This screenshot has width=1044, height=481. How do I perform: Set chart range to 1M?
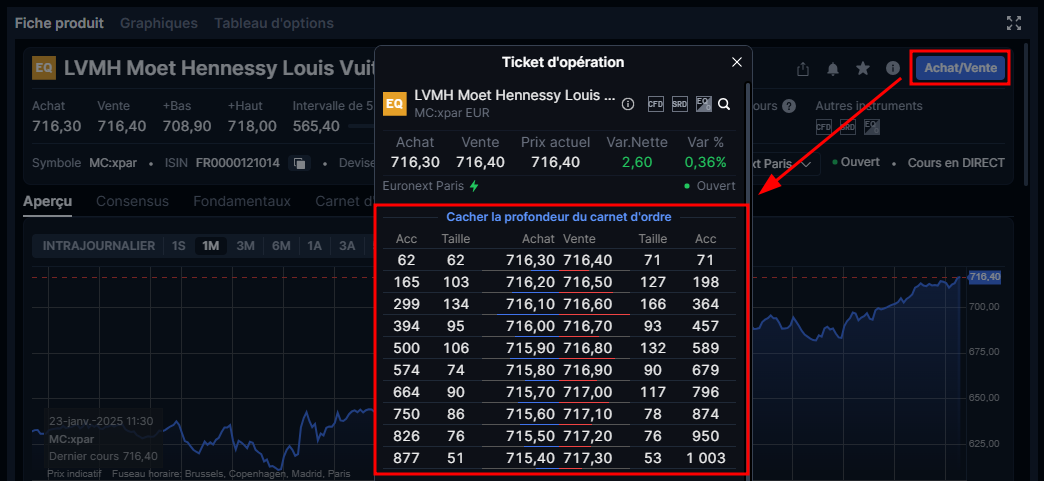pyautogui.click(x=210, y=246)
